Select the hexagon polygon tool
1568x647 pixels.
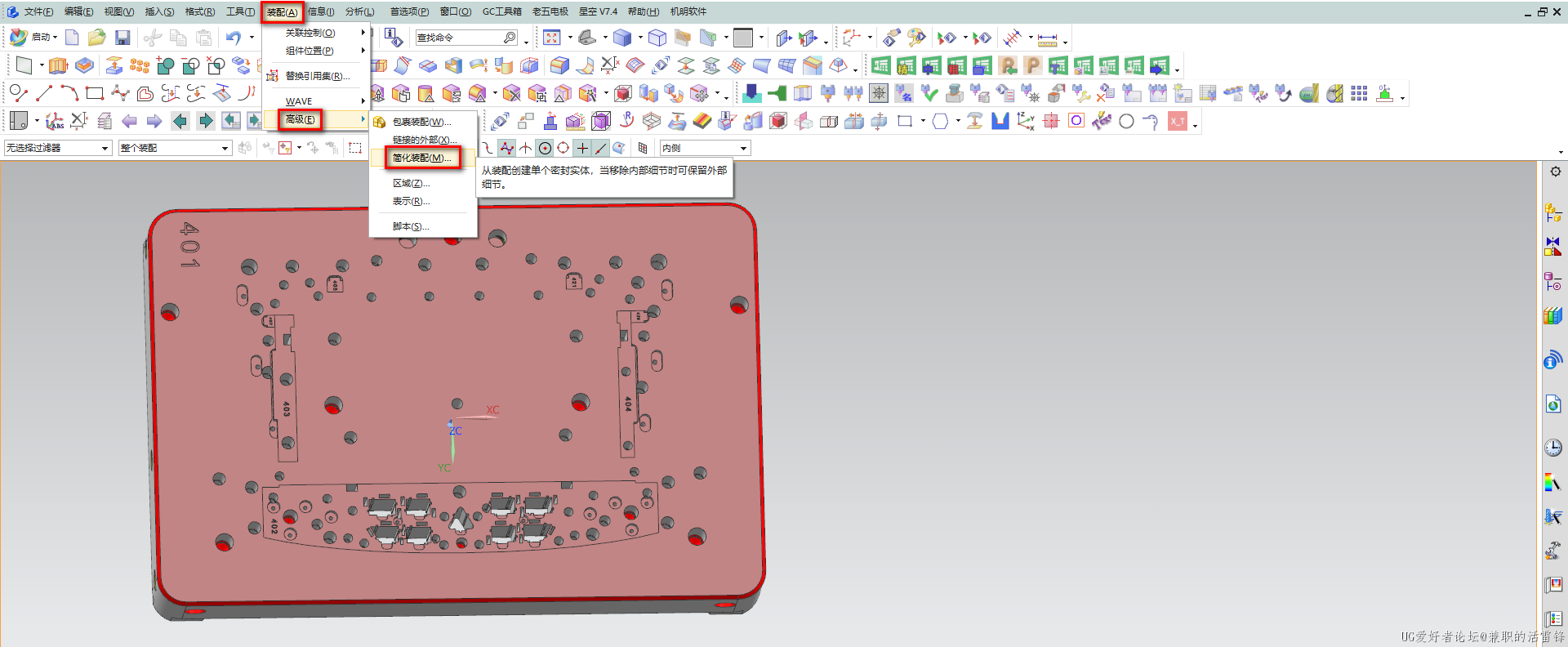click(x=941, y=122)
